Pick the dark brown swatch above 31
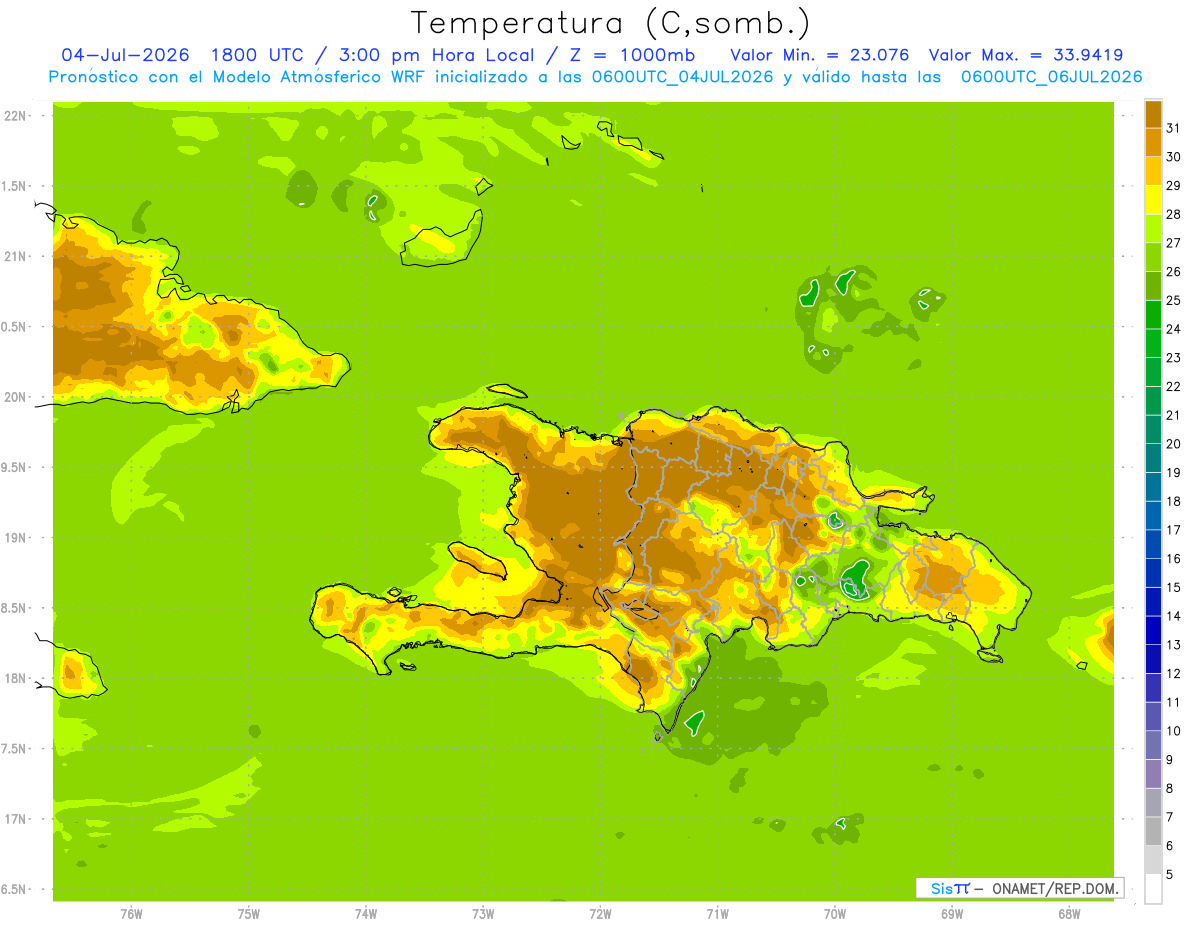This screenshot has height=927, width=1200. pyautogui.click(x=1153, y=114)
